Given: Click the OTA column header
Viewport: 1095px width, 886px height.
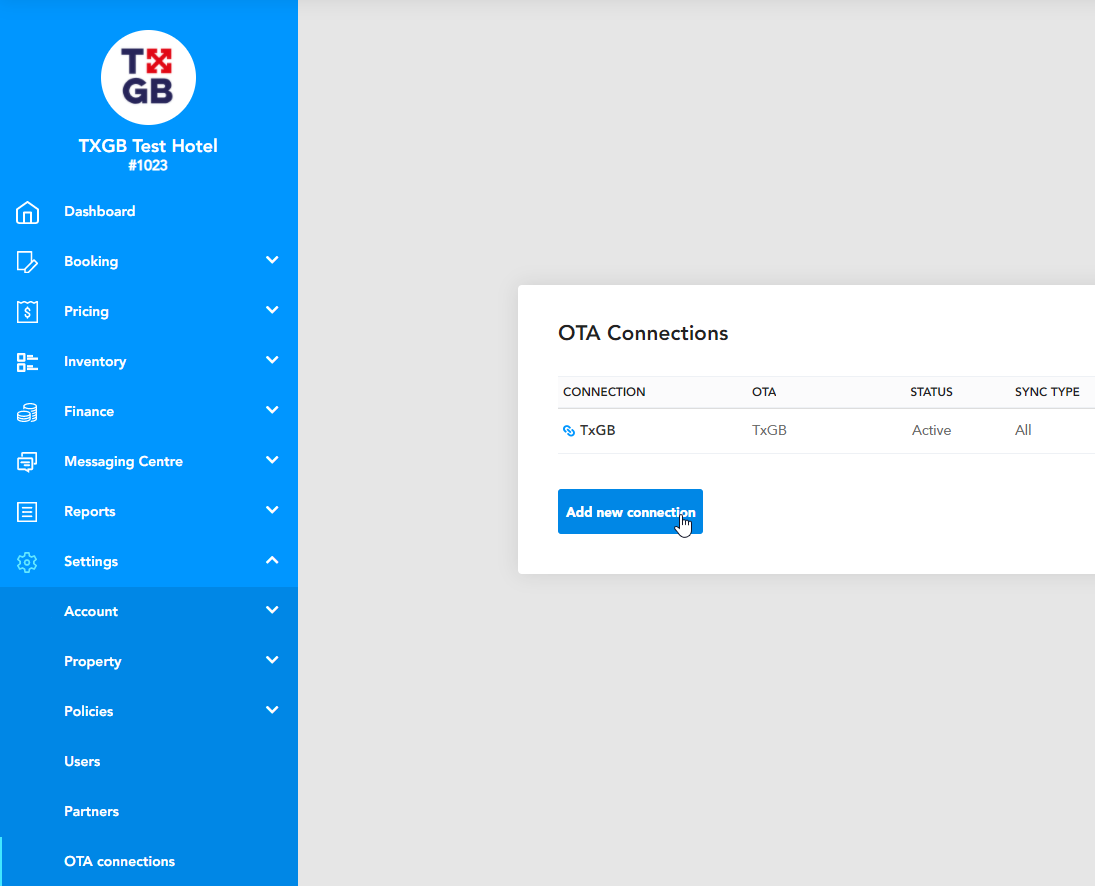Looking at the screenshot, I should tap(764, 392).
